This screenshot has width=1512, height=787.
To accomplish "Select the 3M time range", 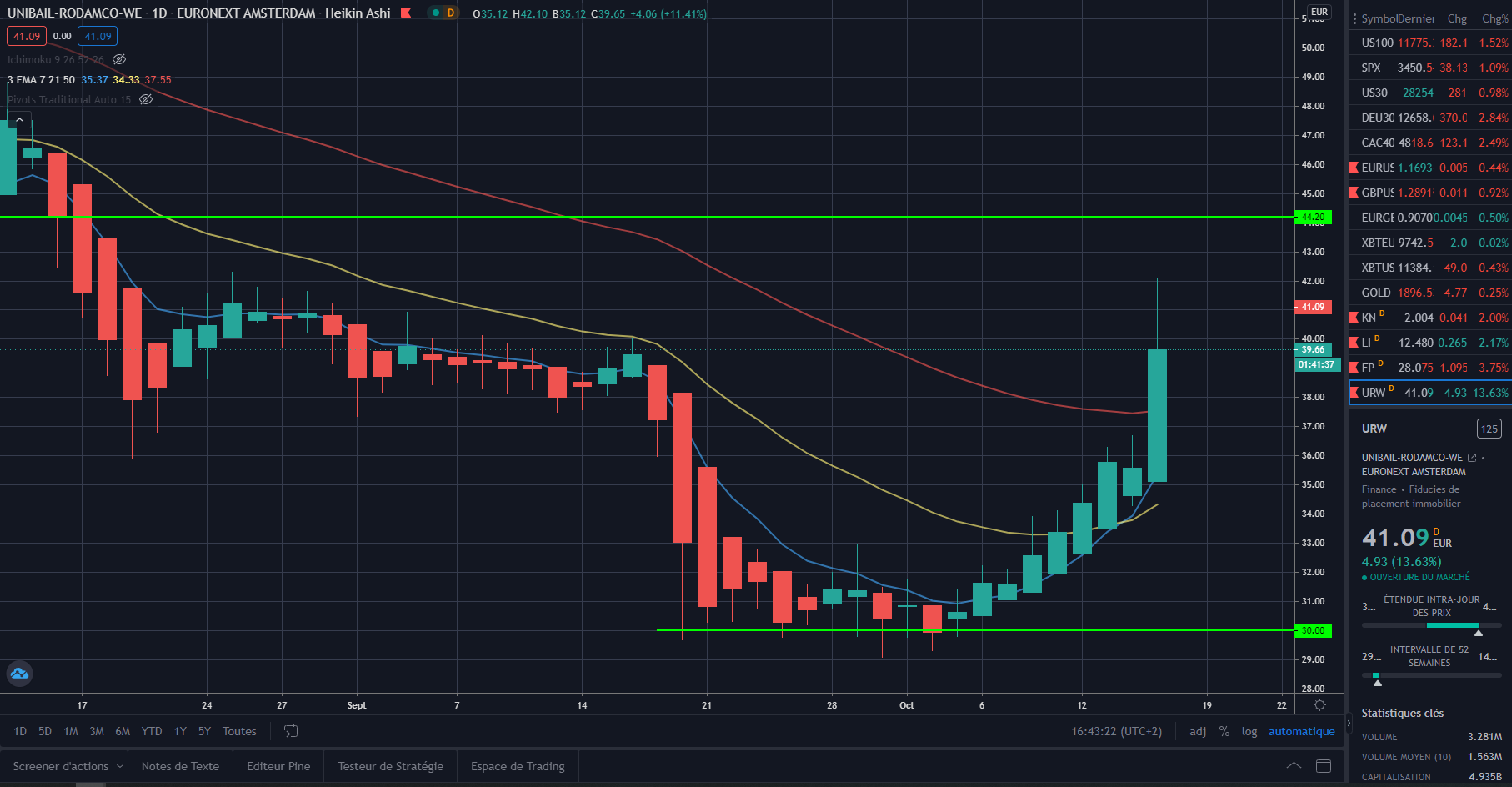I will [97, 731].
